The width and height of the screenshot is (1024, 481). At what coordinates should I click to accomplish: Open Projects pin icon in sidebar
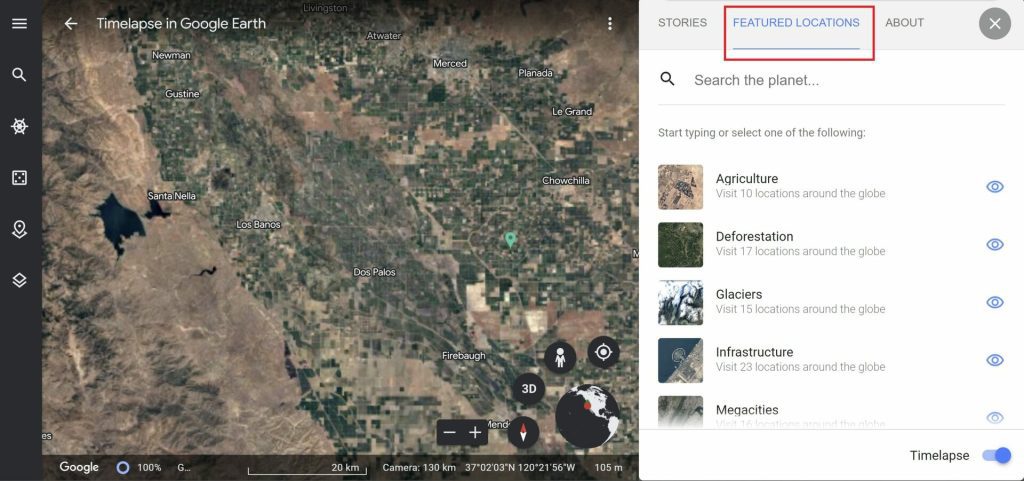[20, 229]
